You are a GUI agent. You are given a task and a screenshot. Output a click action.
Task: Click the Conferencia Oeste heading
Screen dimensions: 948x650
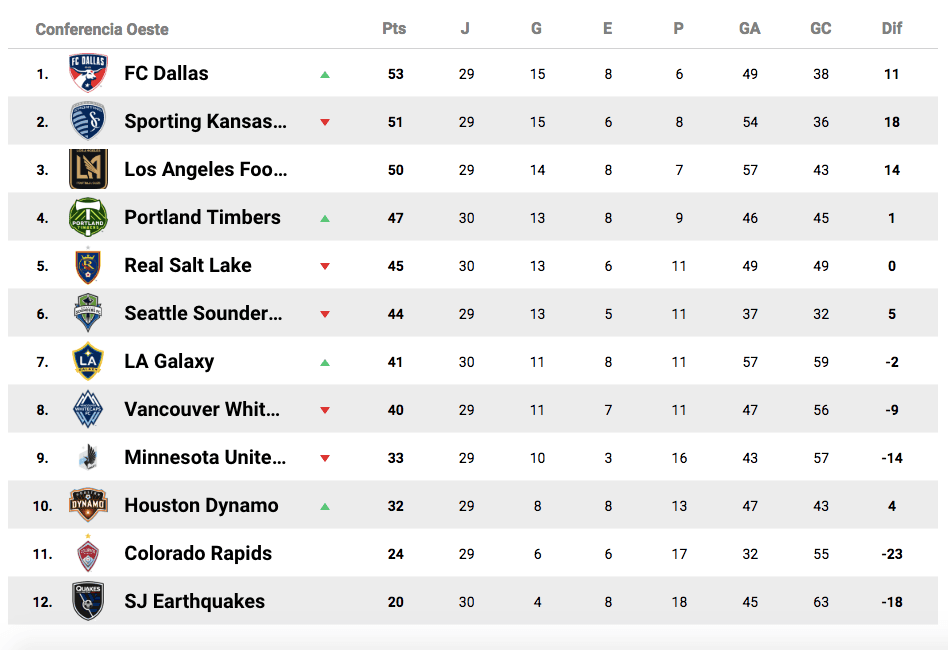point(102,29)
